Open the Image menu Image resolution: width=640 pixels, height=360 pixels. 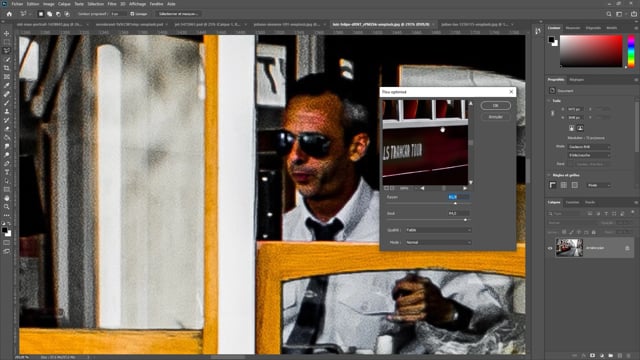(x=49, y=4)
